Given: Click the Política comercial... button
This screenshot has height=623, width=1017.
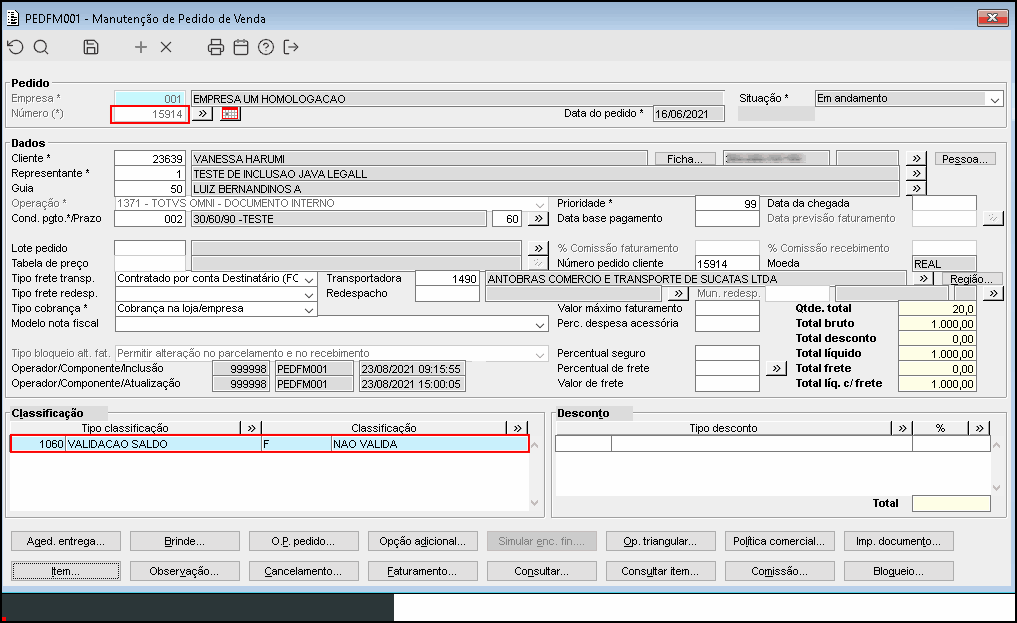Looking at the screenshot, I should click(779, 541).
